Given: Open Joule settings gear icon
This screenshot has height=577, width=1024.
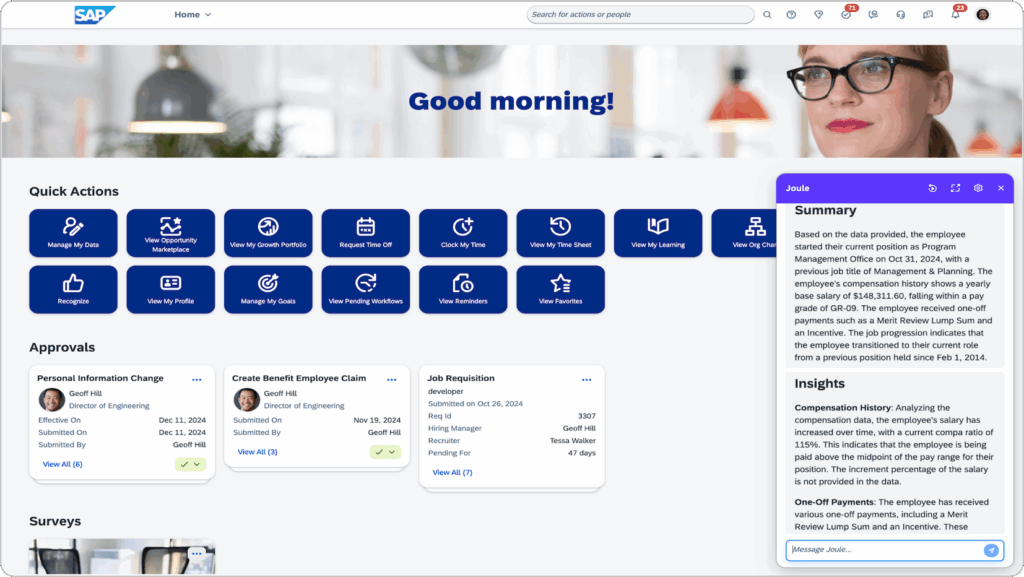Looking at the screenshot, I should point(978,188).
